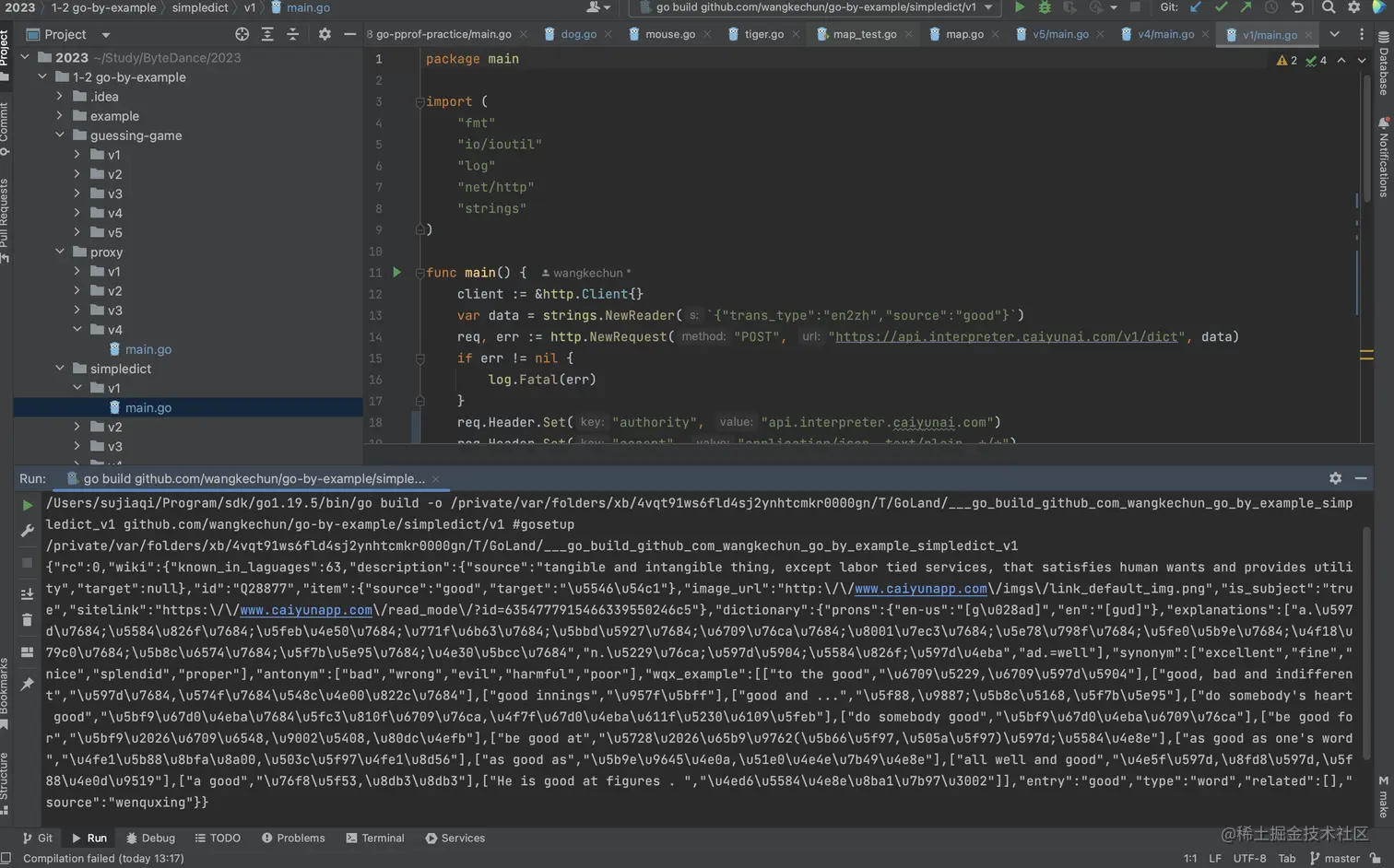
Task: Run the go build configuration from top toolbar
Action: tap(1020, 7)
